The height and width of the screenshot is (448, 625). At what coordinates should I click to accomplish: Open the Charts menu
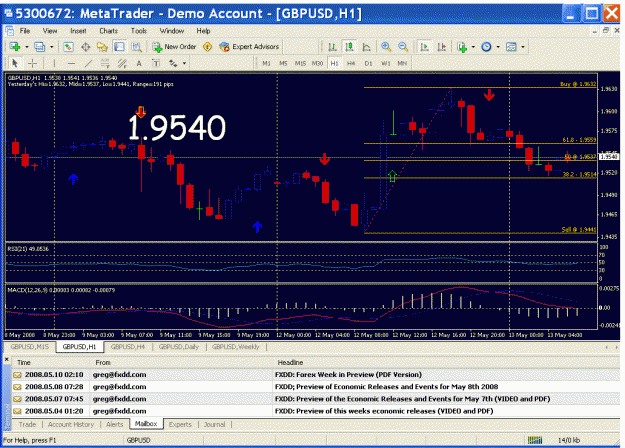[108, 31]
